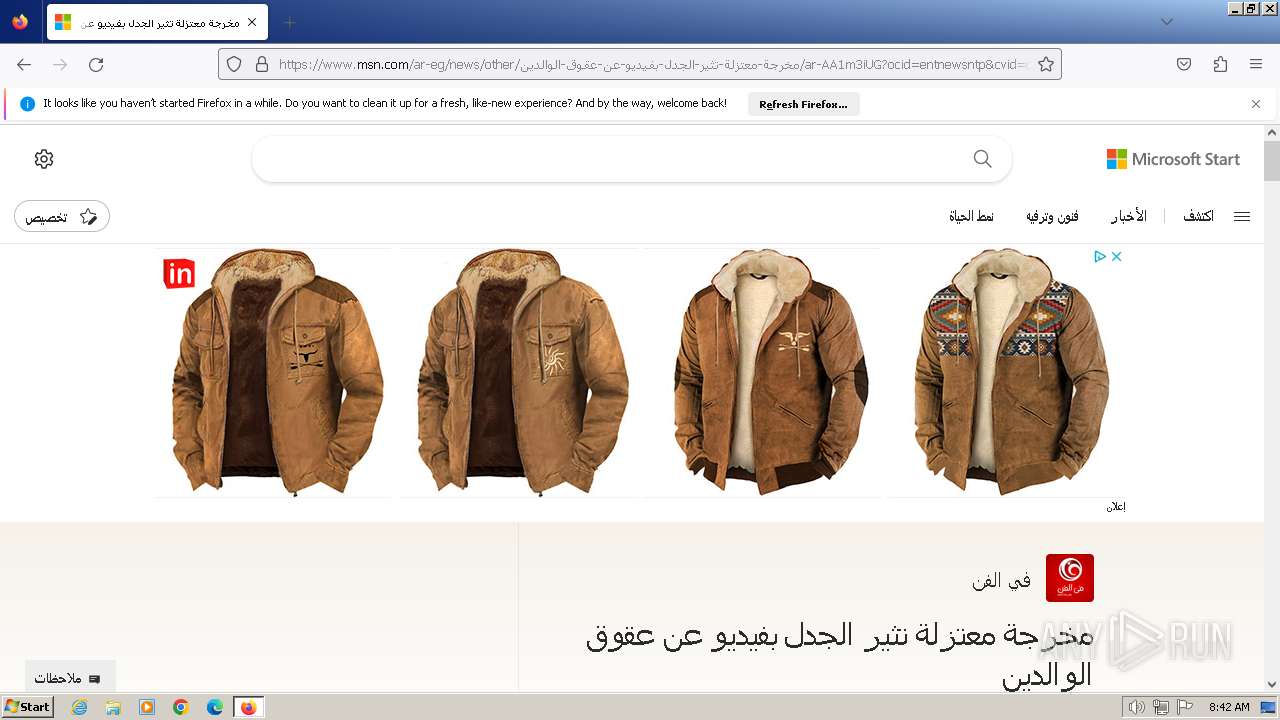Viewport: 1280px width, 720px height.
Task: Click the address bar URL
Action: pyautogui.click(x=652, y=64)
